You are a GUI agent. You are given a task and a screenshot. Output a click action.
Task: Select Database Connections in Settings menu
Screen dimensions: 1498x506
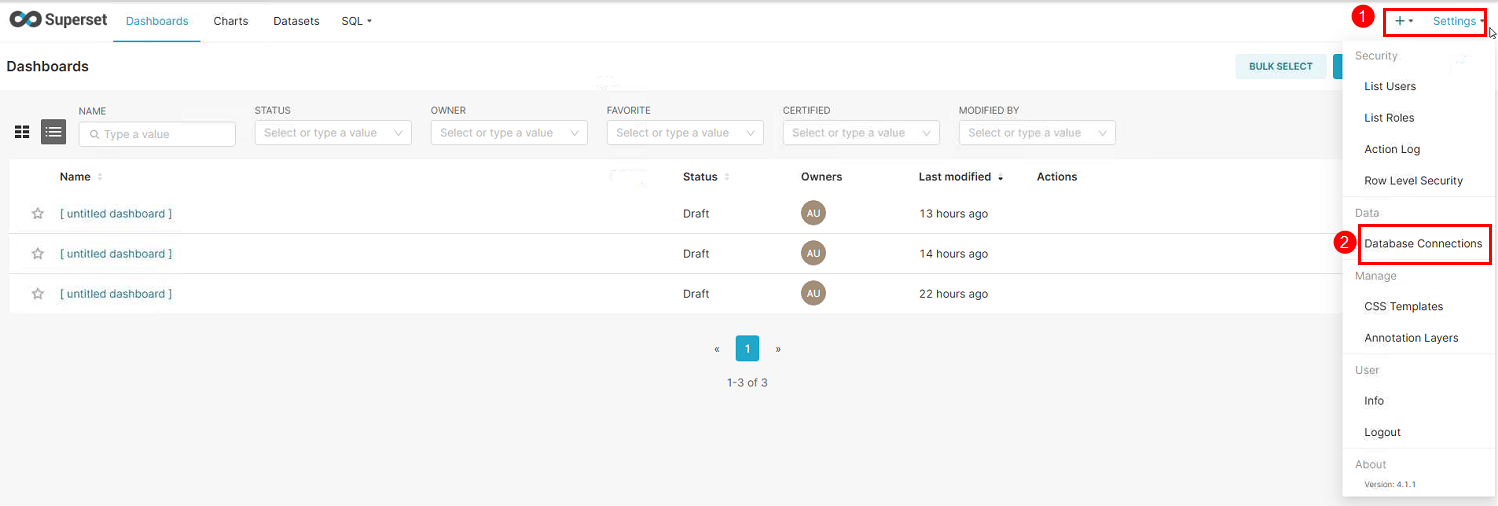pyautogui.click(x=1423, y=244)
